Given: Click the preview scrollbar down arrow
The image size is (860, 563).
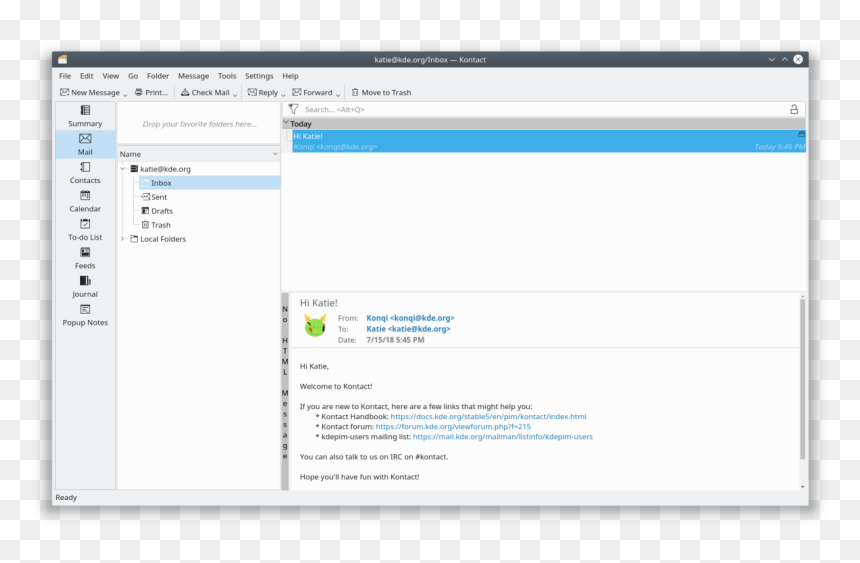Looking at the screenshot, I should (x=802, y=486).
